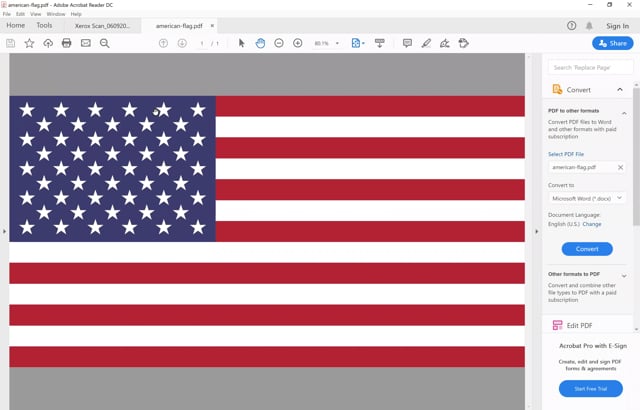Click the tools search field
This screenshot has width=640, height=410.
click(x=591, y=67)
